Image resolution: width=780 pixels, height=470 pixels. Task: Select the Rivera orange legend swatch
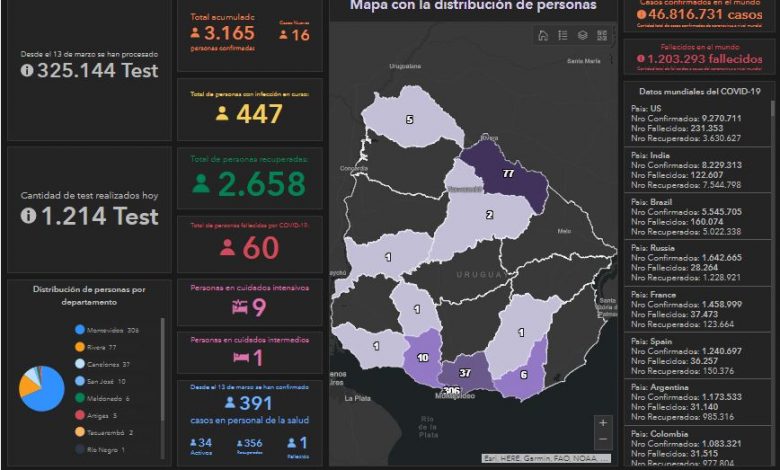tap(79, 346)
